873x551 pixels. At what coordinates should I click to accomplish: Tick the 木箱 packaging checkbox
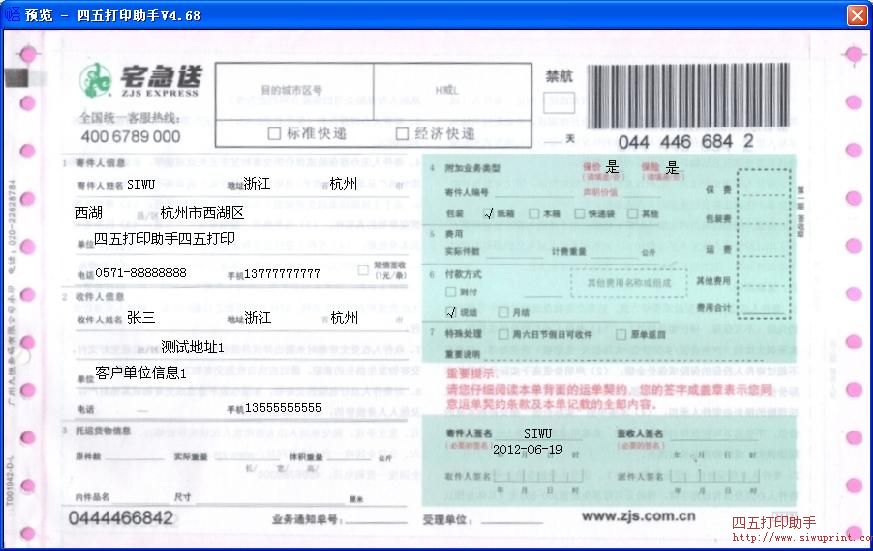(x=534, y=213)
